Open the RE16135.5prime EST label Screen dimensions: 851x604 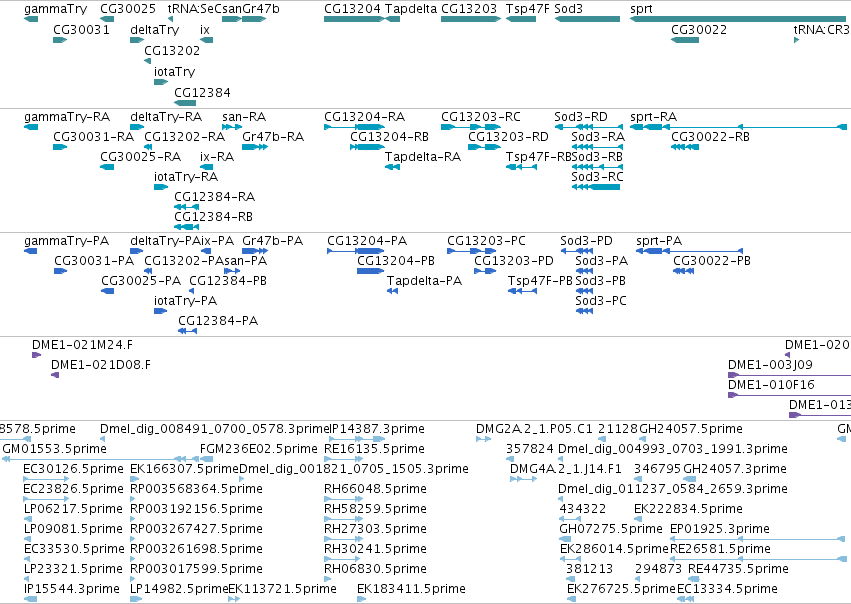[374, 449]
